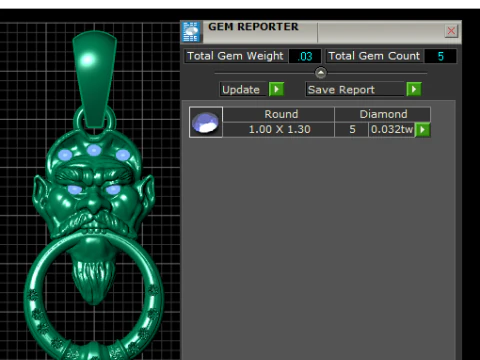The height and width of the screenshot is (360, 480).
Task: Click the Gem Reporter panel icon
Action: pyautogui.click(x=191, y=32)
